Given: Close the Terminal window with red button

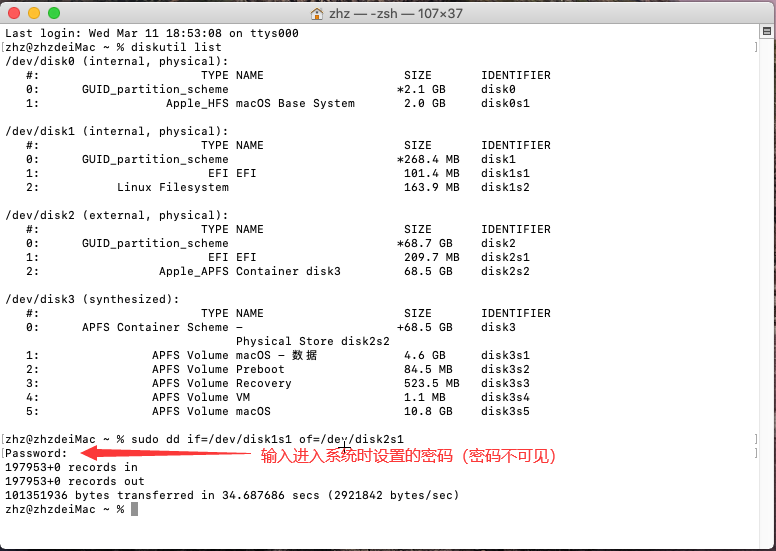Looking at the screenshot, I should [14, 14].
